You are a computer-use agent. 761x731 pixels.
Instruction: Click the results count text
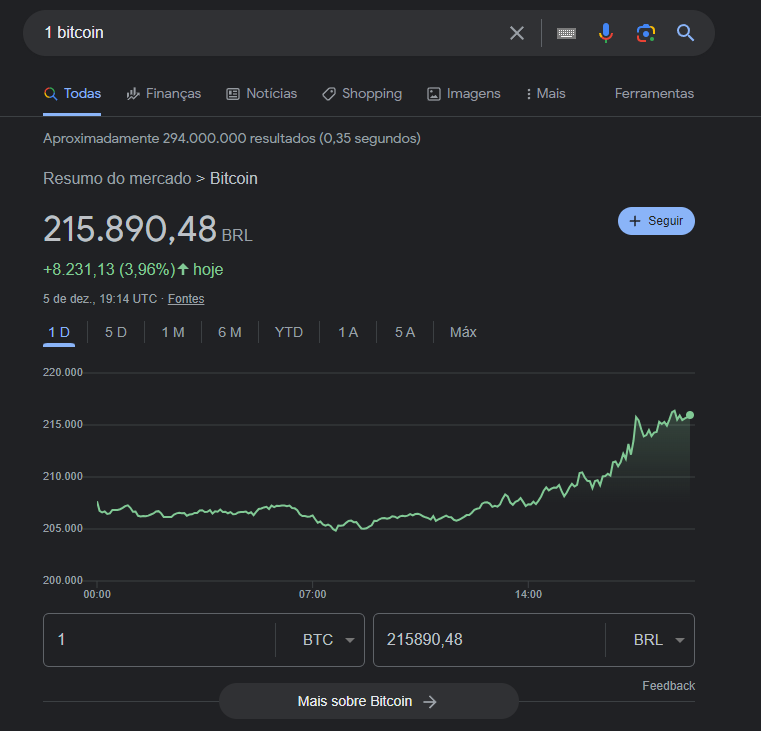[232, 138]
